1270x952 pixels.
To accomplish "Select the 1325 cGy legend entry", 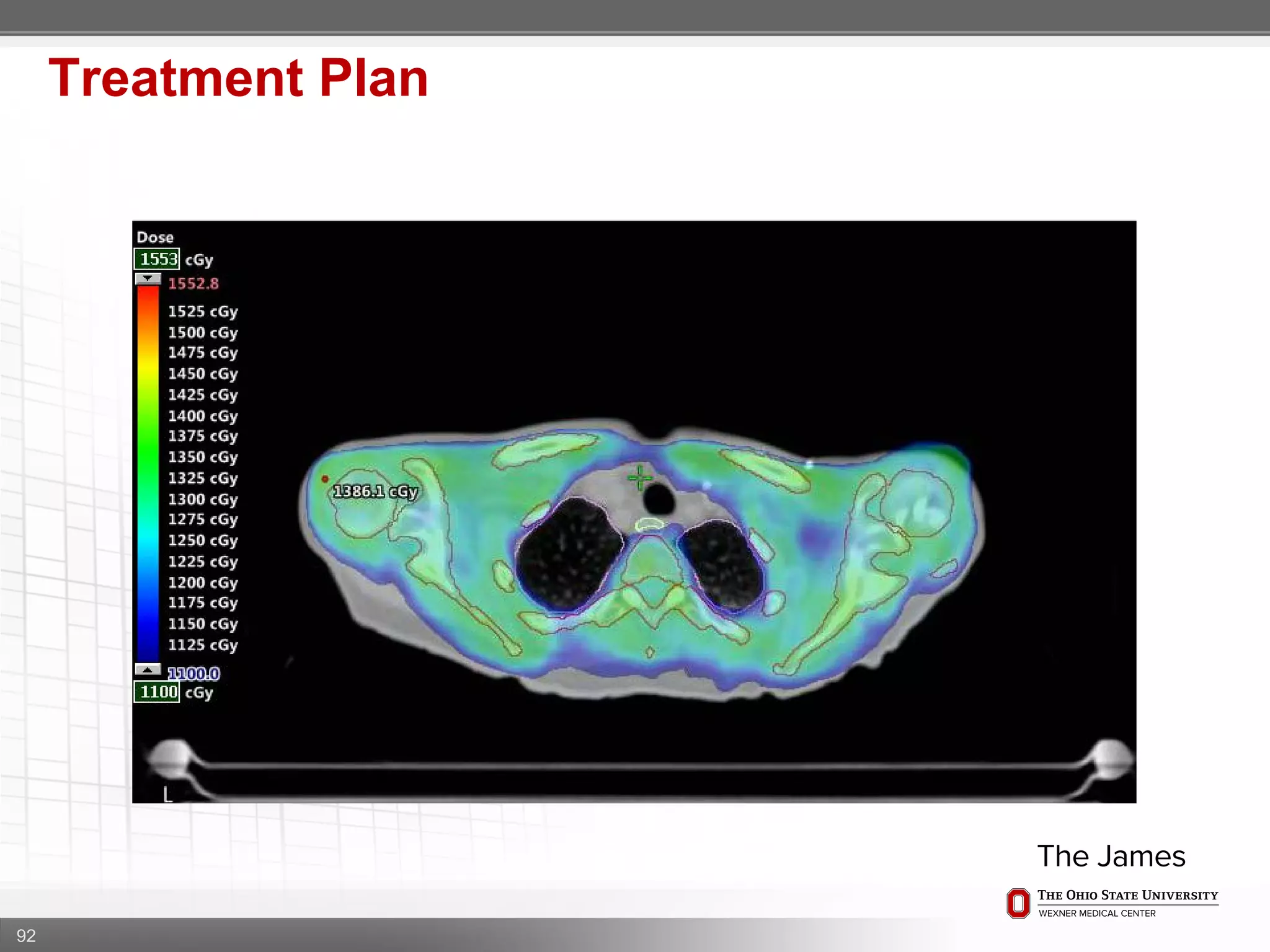I will pos(203,478).
